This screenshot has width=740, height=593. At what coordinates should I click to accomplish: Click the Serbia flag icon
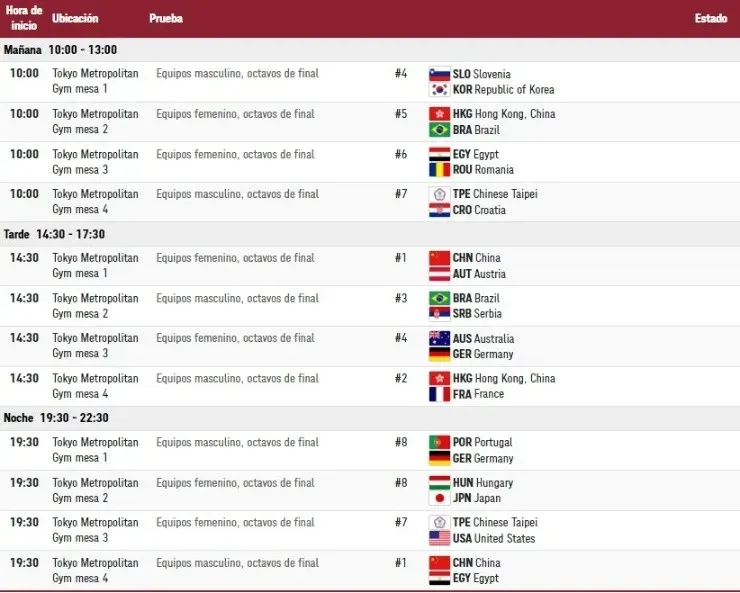click(x=439, y=314)
